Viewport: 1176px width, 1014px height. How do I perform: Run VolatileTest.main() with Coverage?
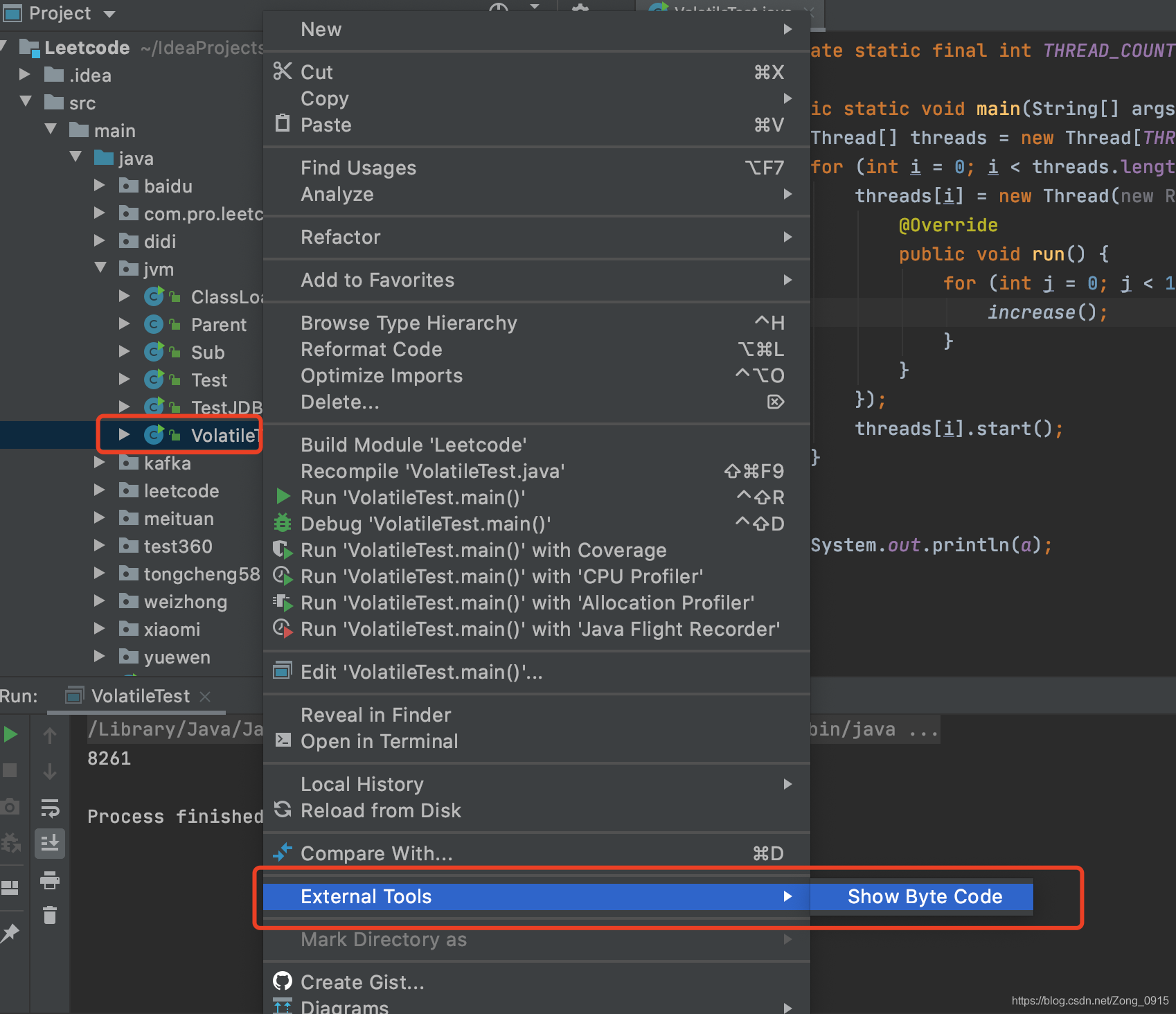pyautogui.click(x=537, y=550)
